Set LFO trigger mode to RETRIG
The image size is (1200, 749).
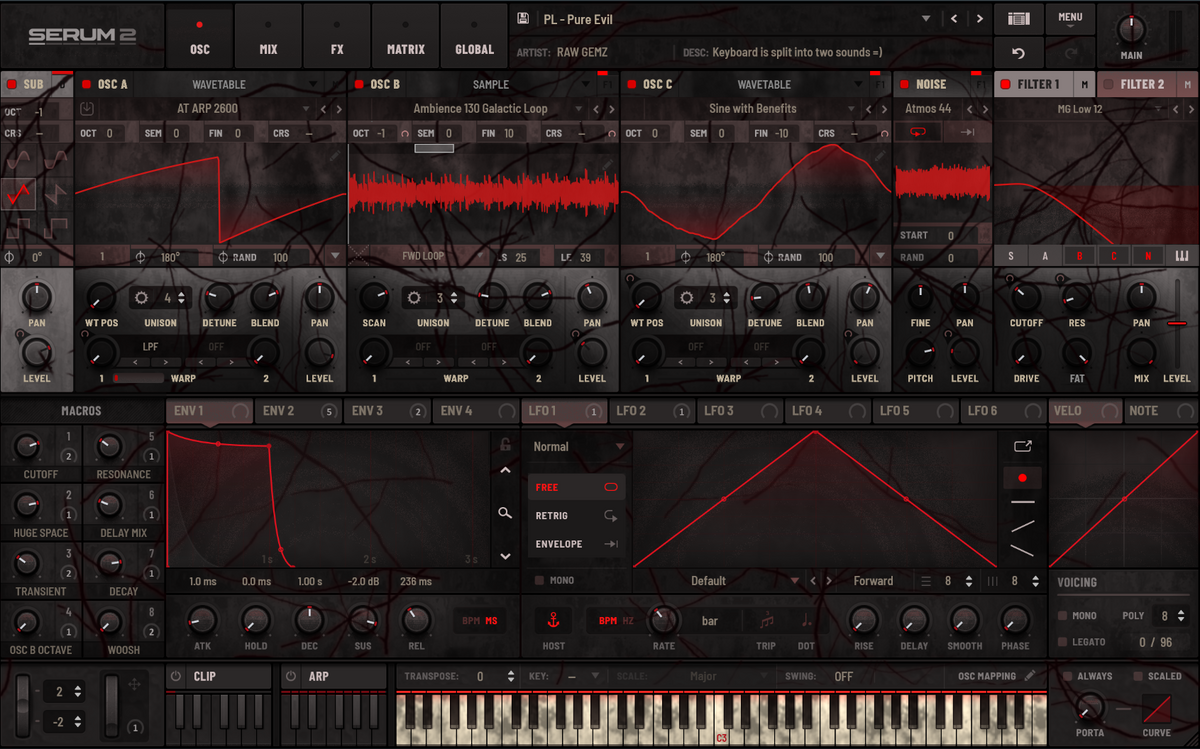pos(577,516)
